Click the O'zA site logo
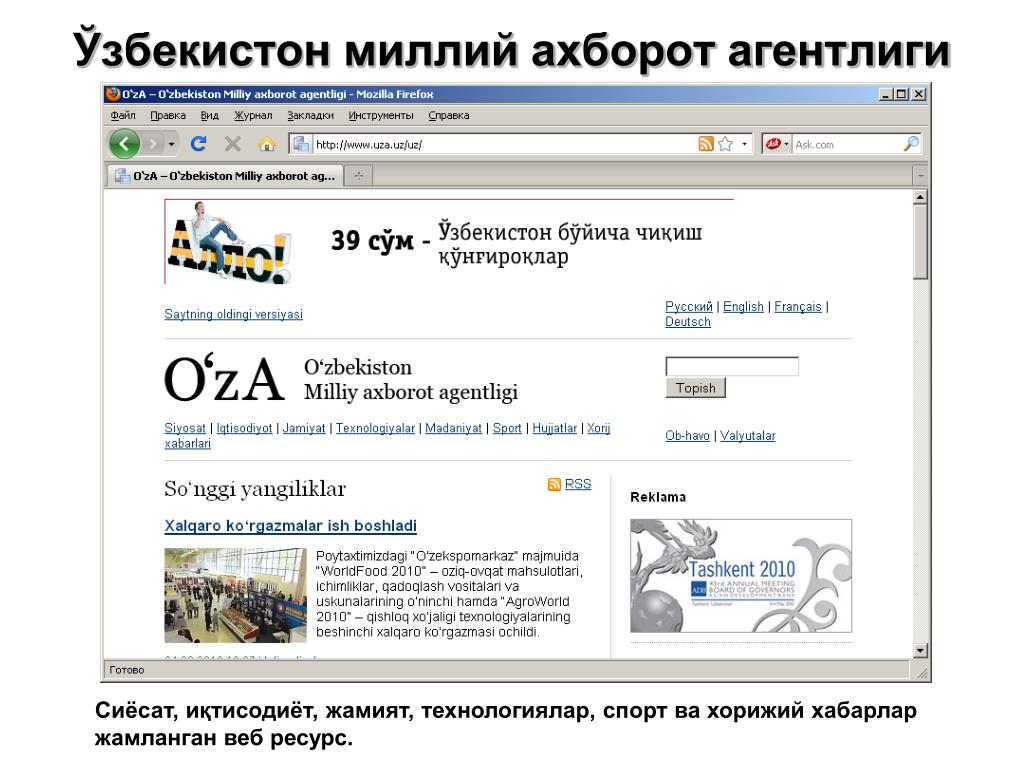1024x768 pixels. click(224, 379)
